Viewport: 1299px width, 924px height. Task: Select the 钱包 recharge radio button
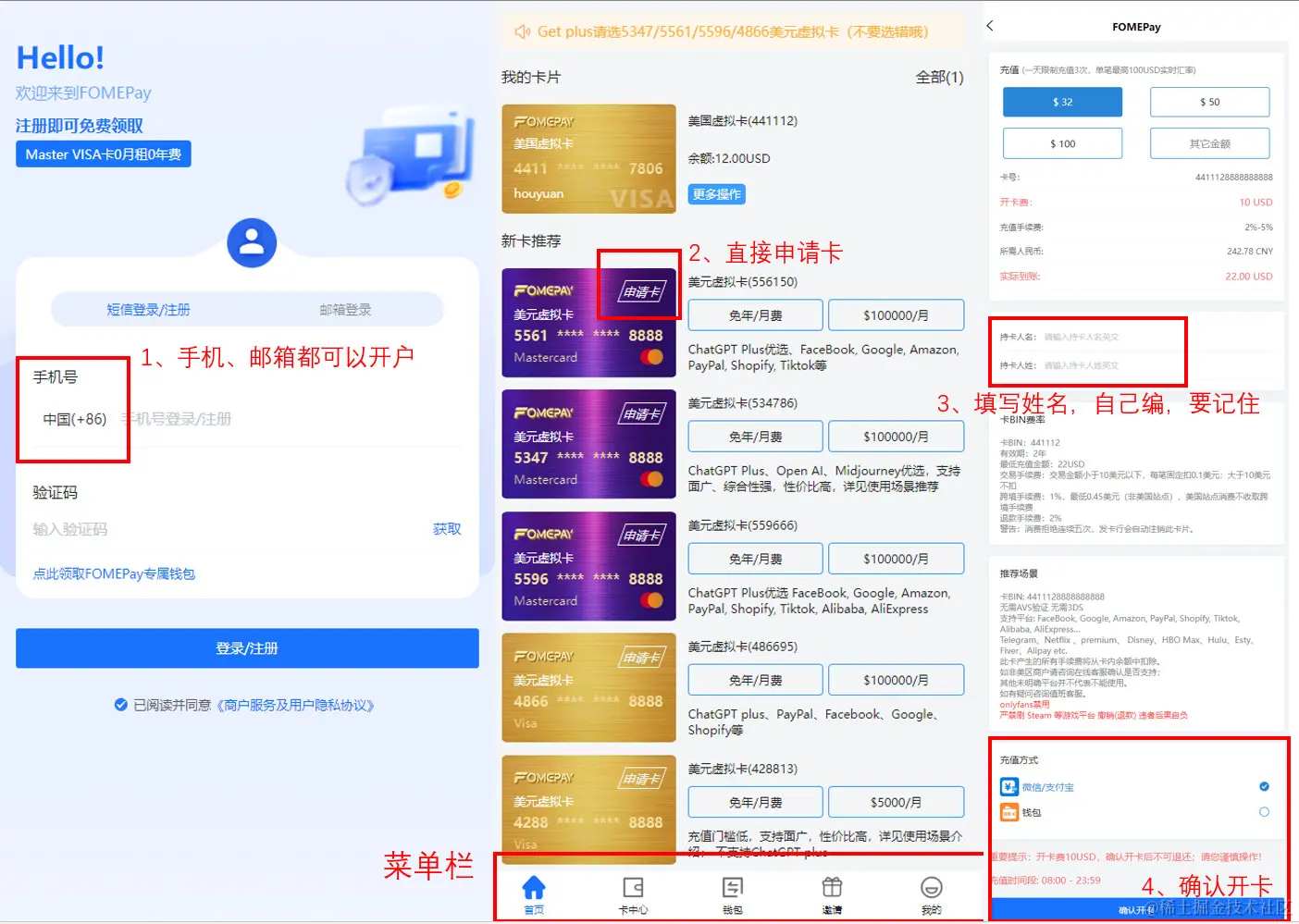point(1264,812)
